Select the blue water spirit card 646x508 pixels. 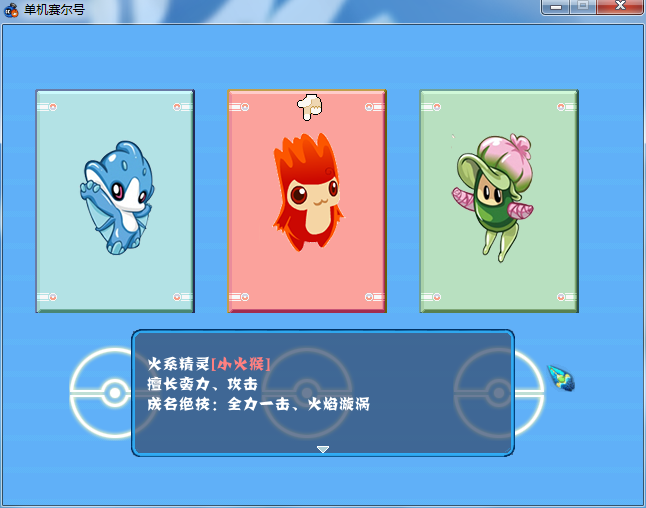click(x=115, y=201)
